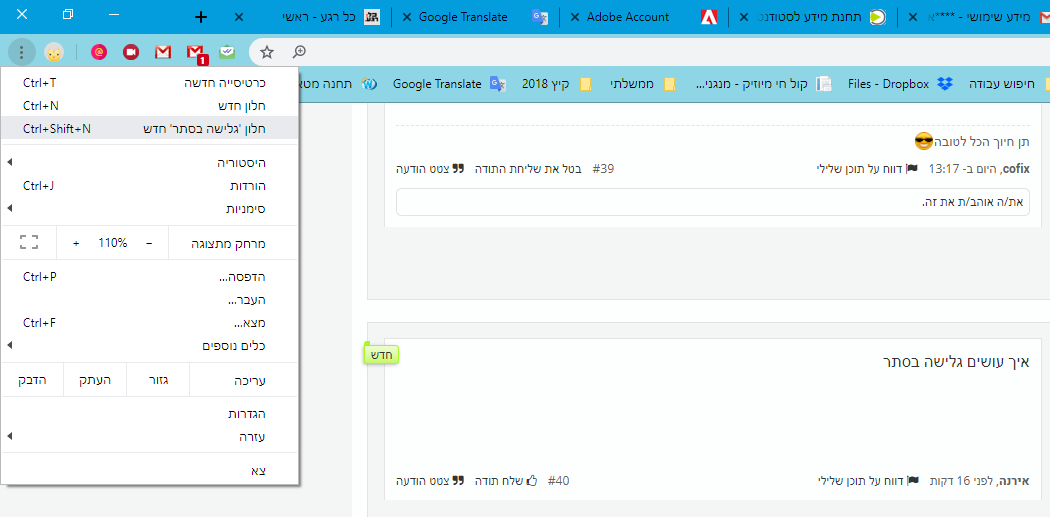This screenshot has height=517, width=1050.
Task: Switch to the כל רגע - ראשי tab
Action: [311, 17]
